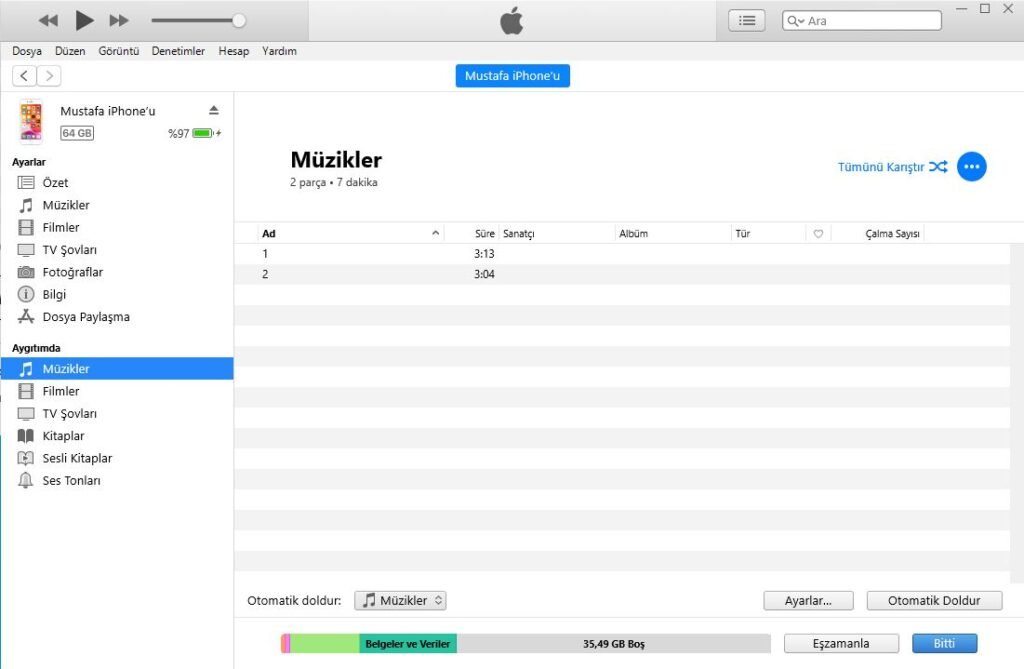Click the Ayarlar... button

(x=808, y=600)
